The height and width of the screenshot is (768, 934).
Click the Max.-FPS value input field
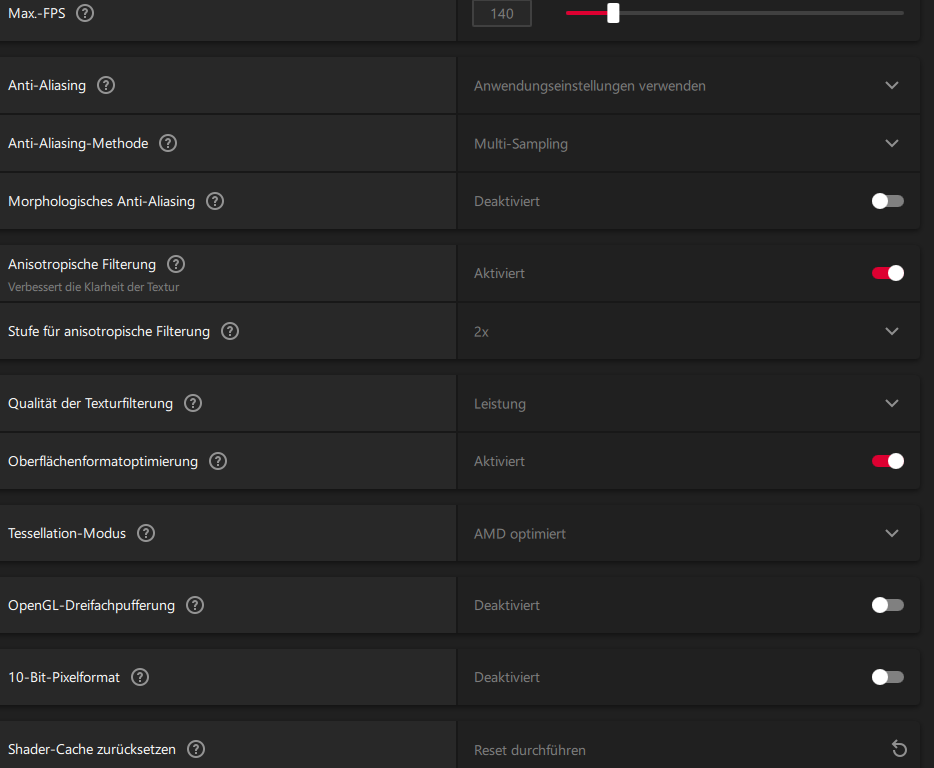point(501,13)
